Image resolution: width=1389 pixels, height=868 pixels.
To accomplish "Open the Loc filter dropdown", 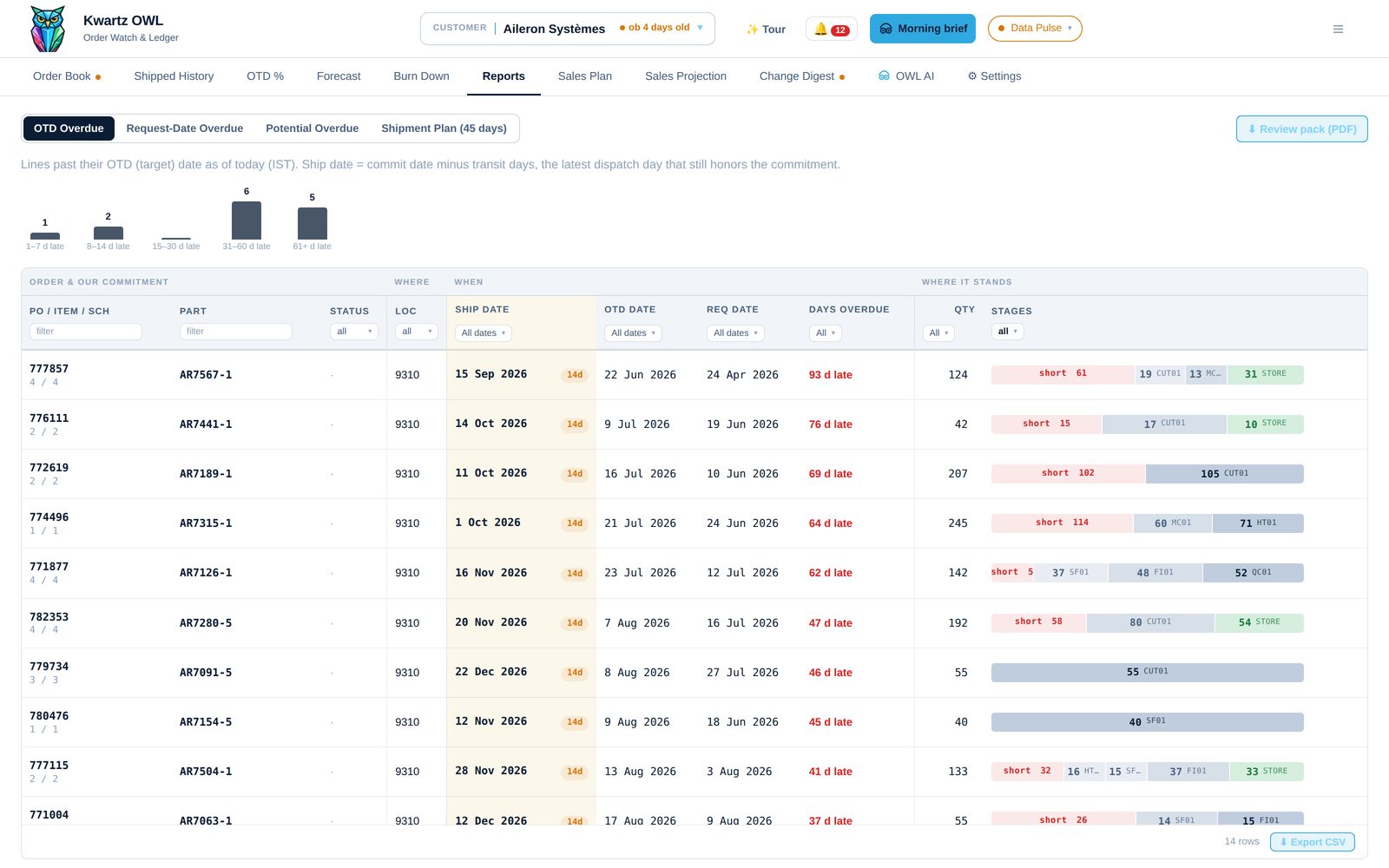I will (417, 332).
